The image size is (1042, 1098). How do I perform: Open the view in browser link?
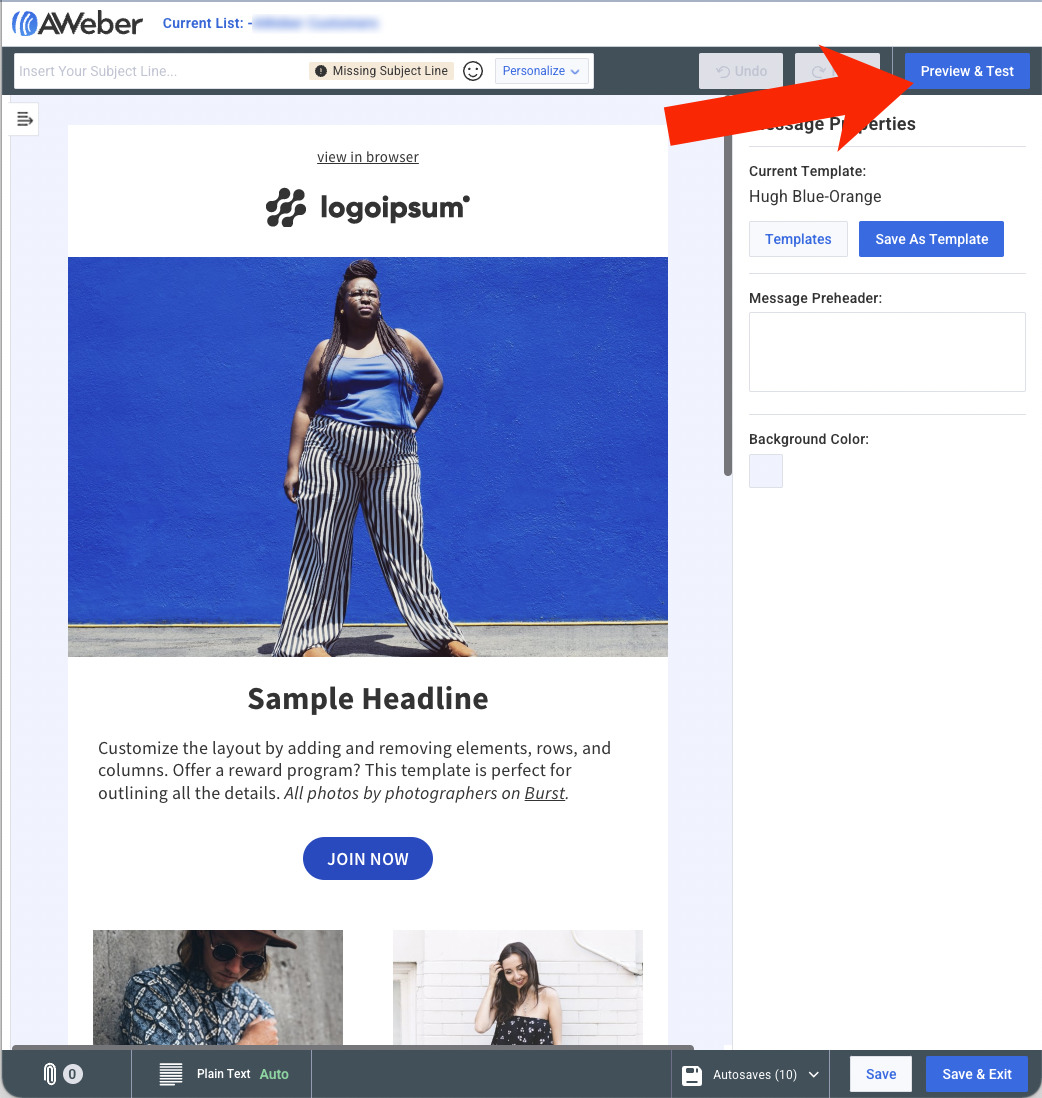coord(368,157)
